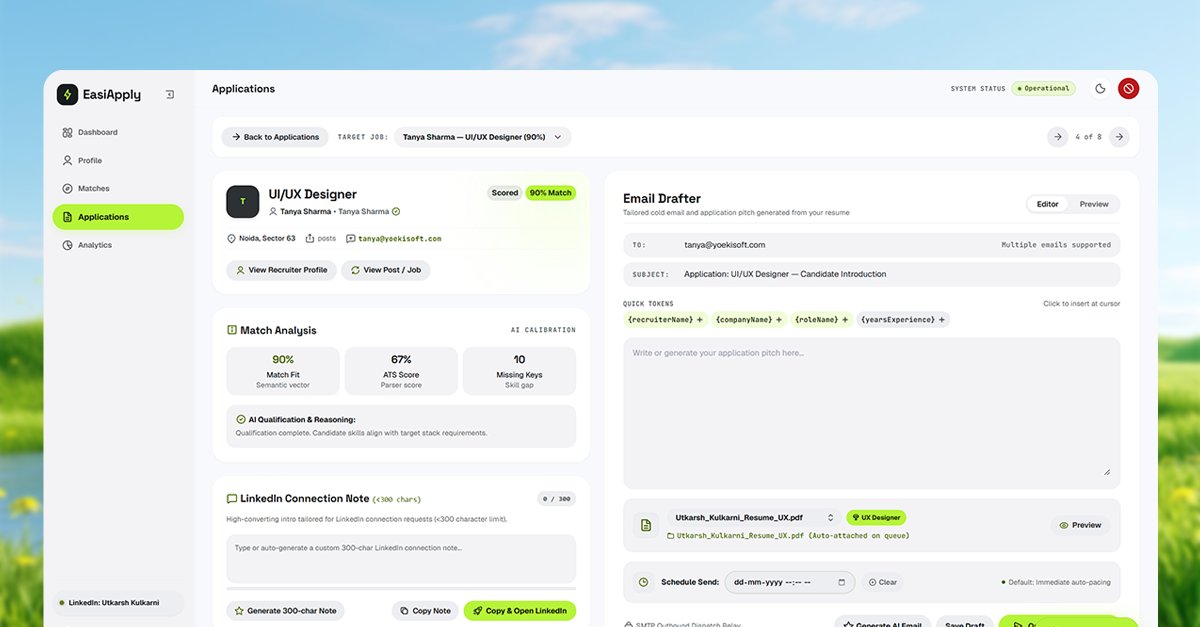Click the 67% ATS Score card

tap(401, 371)
